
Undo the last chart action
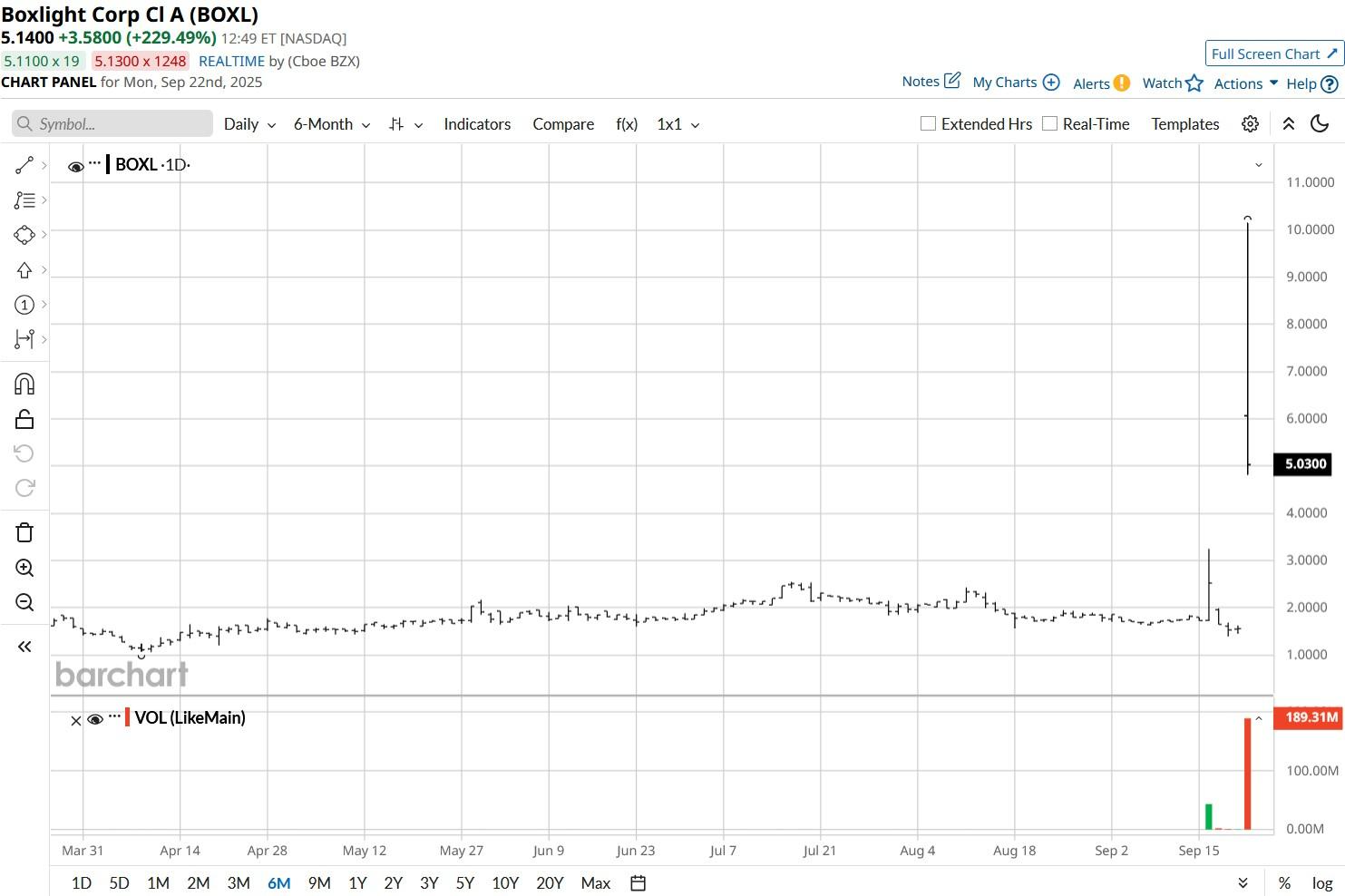pos(24,453)
